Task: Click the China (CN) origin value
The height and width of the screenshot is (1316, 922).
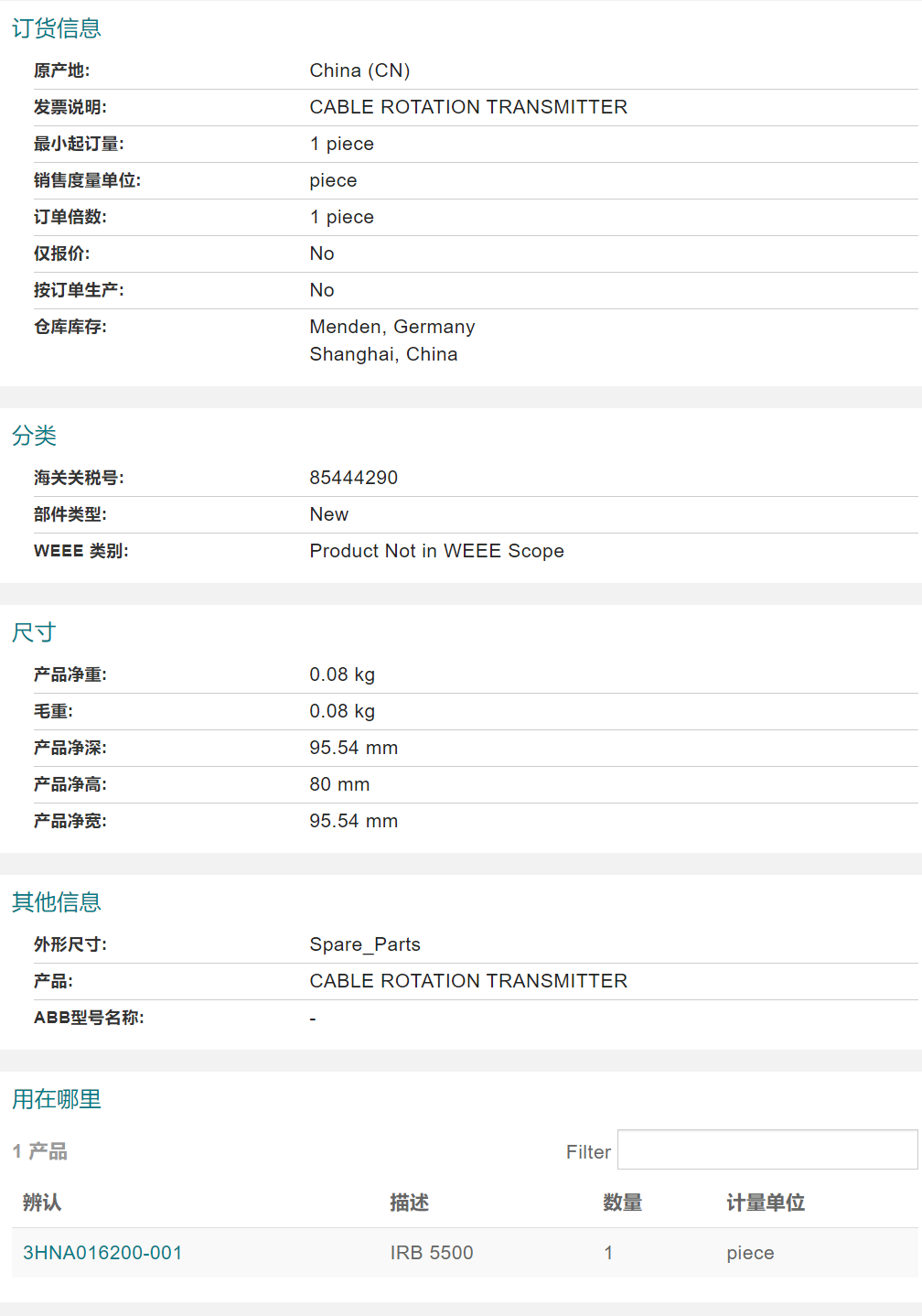Action: 359,70
